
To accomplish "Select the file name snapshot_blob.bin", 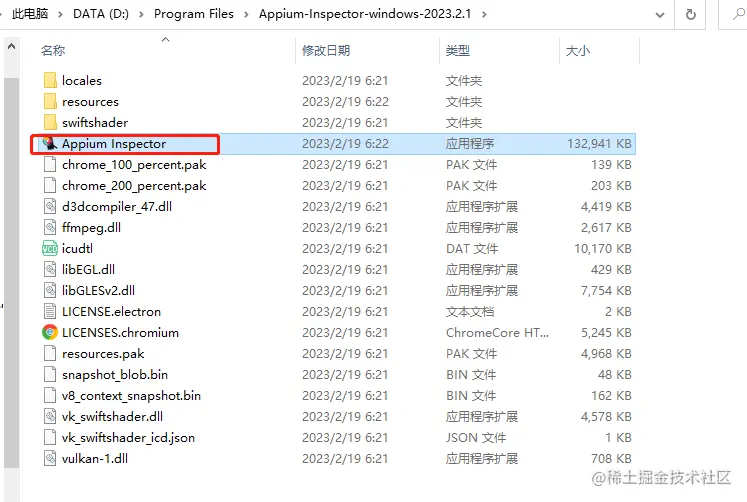I will click(x=115, y=374).
